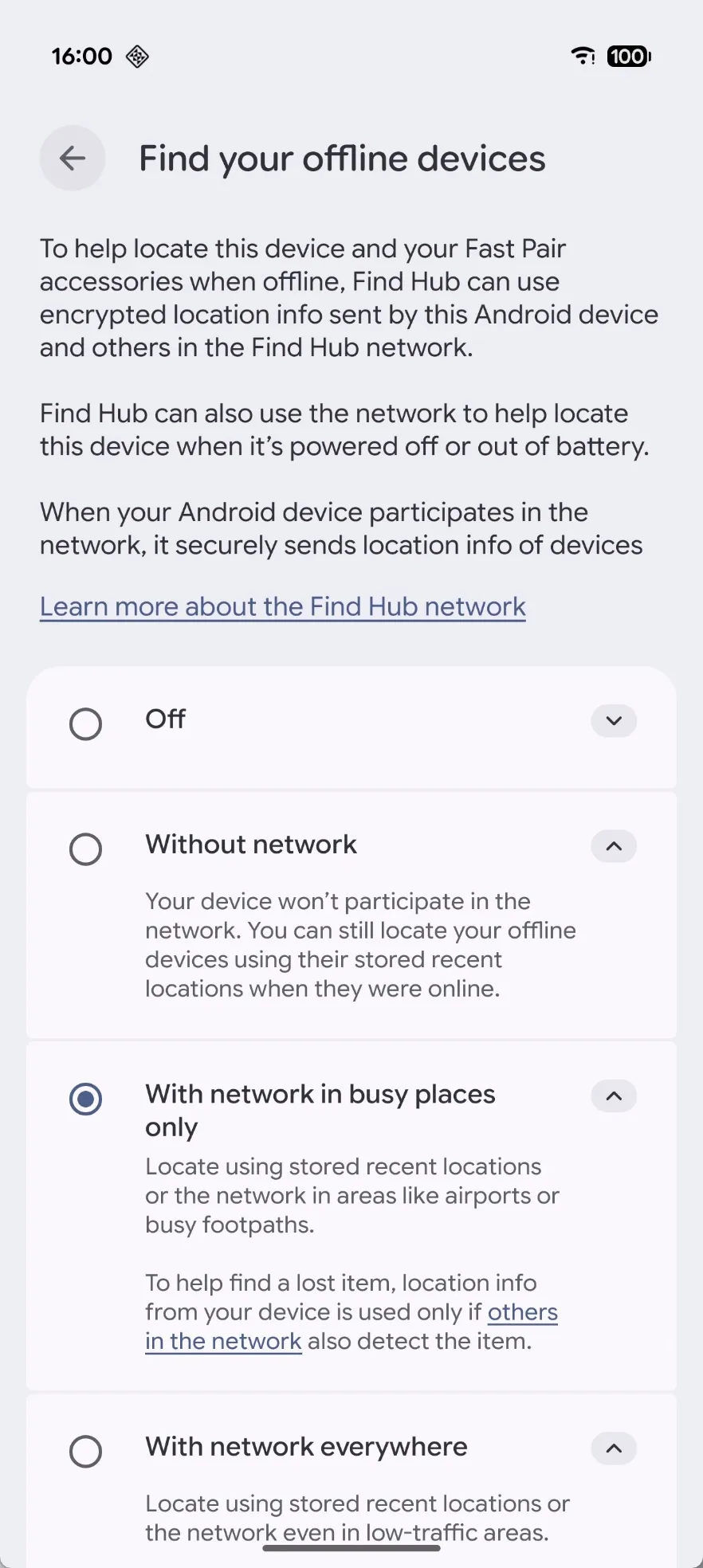Collapse the With network everywhere description
Viewport: 703px width, 1568px height.
pos(614,1448)
